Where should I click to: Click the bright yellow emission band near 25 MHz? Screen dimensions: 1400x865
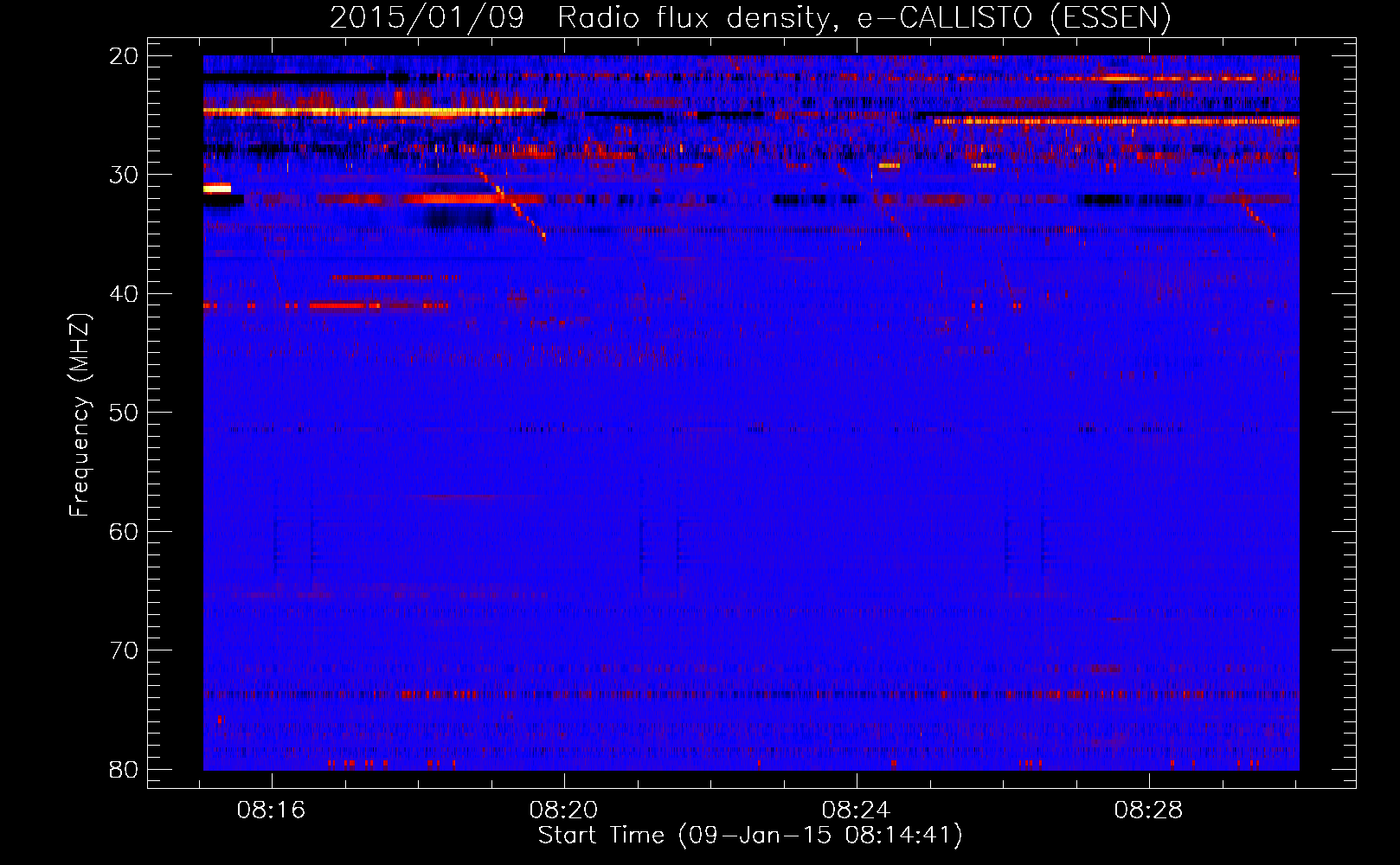[374, 112]
